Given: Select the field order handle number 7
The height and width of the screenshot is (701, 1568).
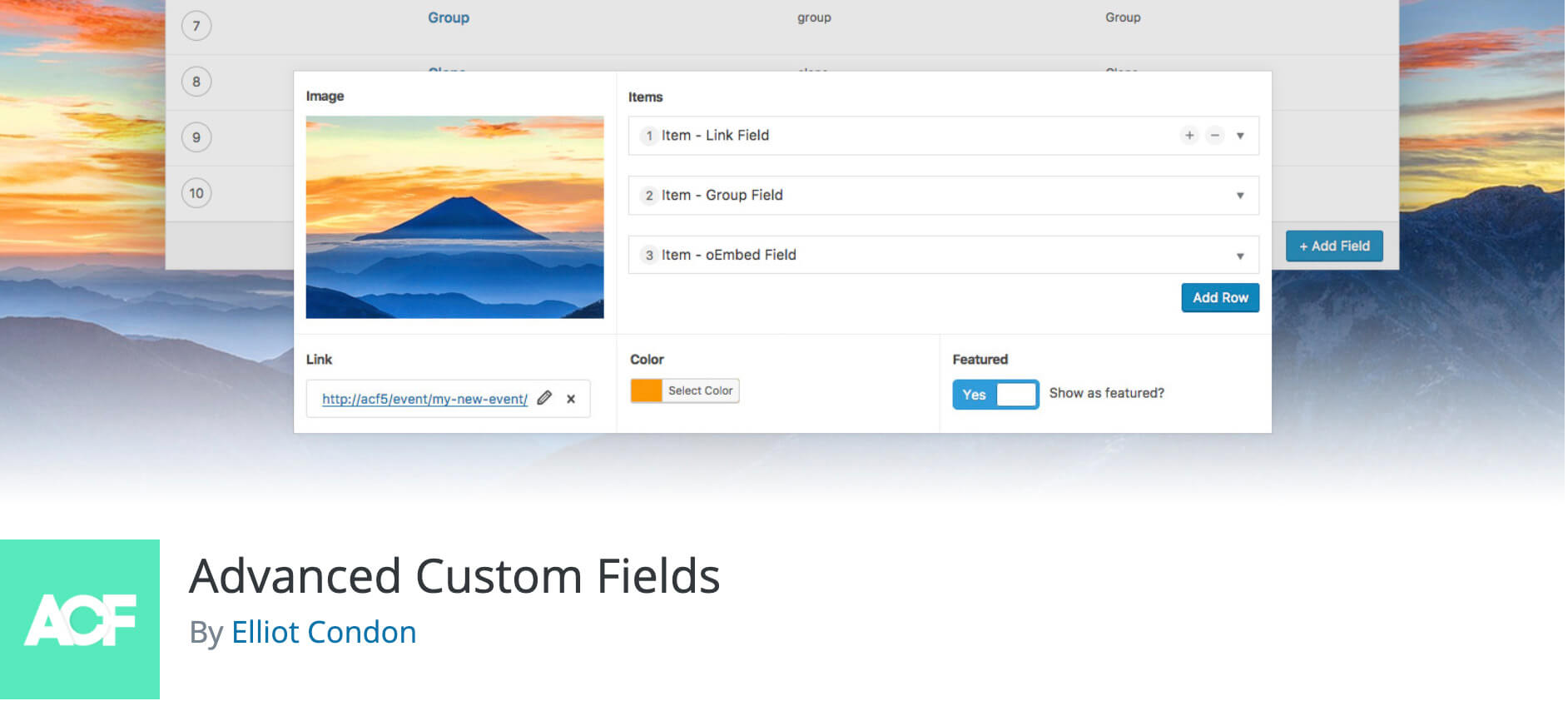Looking at the screenshot, I should (196, 26).
